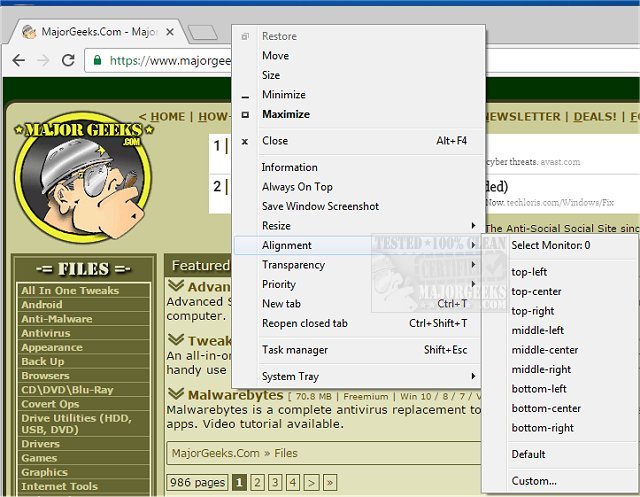
Task: Open Games files category
Action: pos(83,458)
